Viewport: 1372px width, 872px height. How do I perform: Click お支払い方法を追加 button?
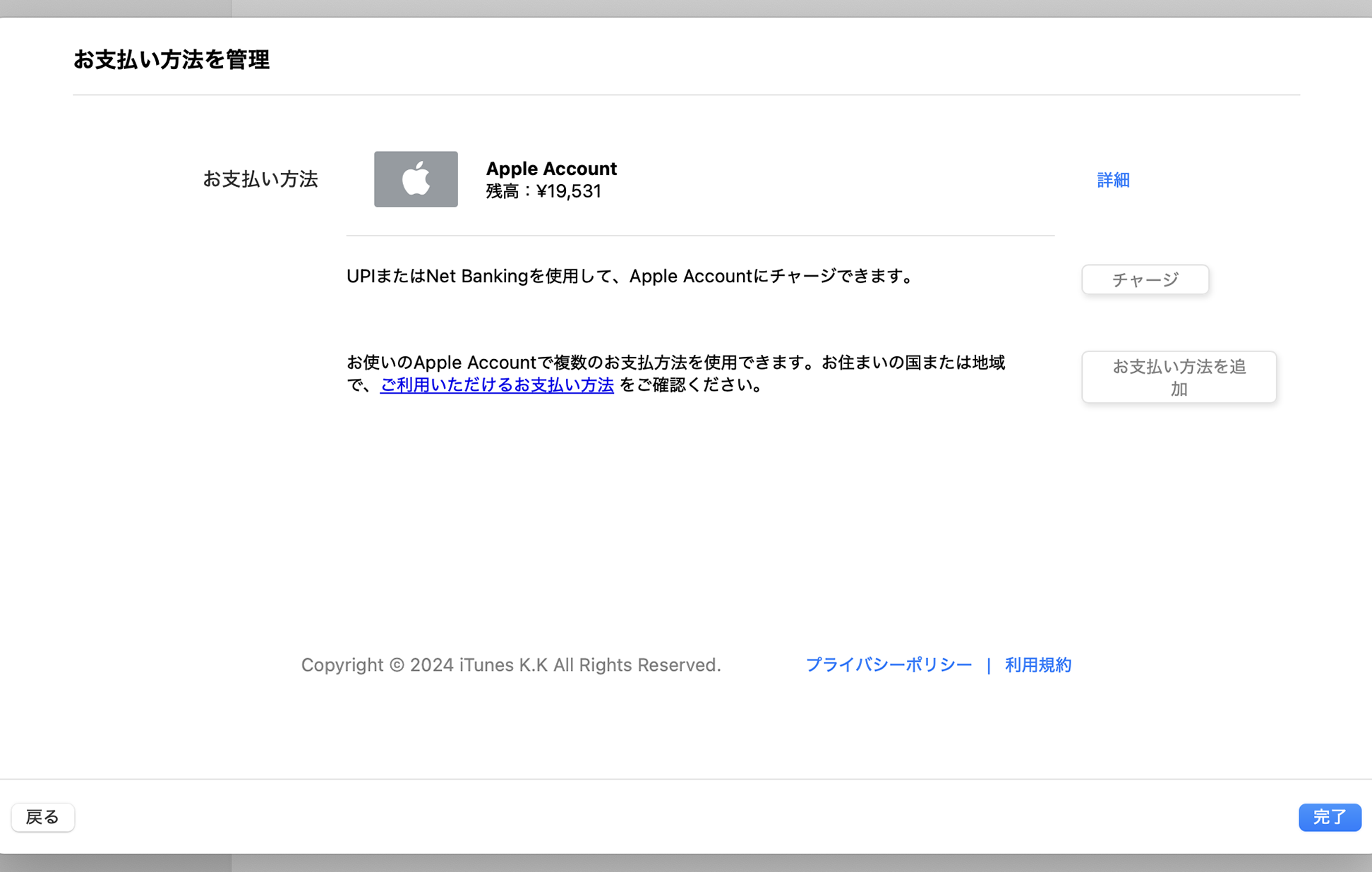(1179, 377)
